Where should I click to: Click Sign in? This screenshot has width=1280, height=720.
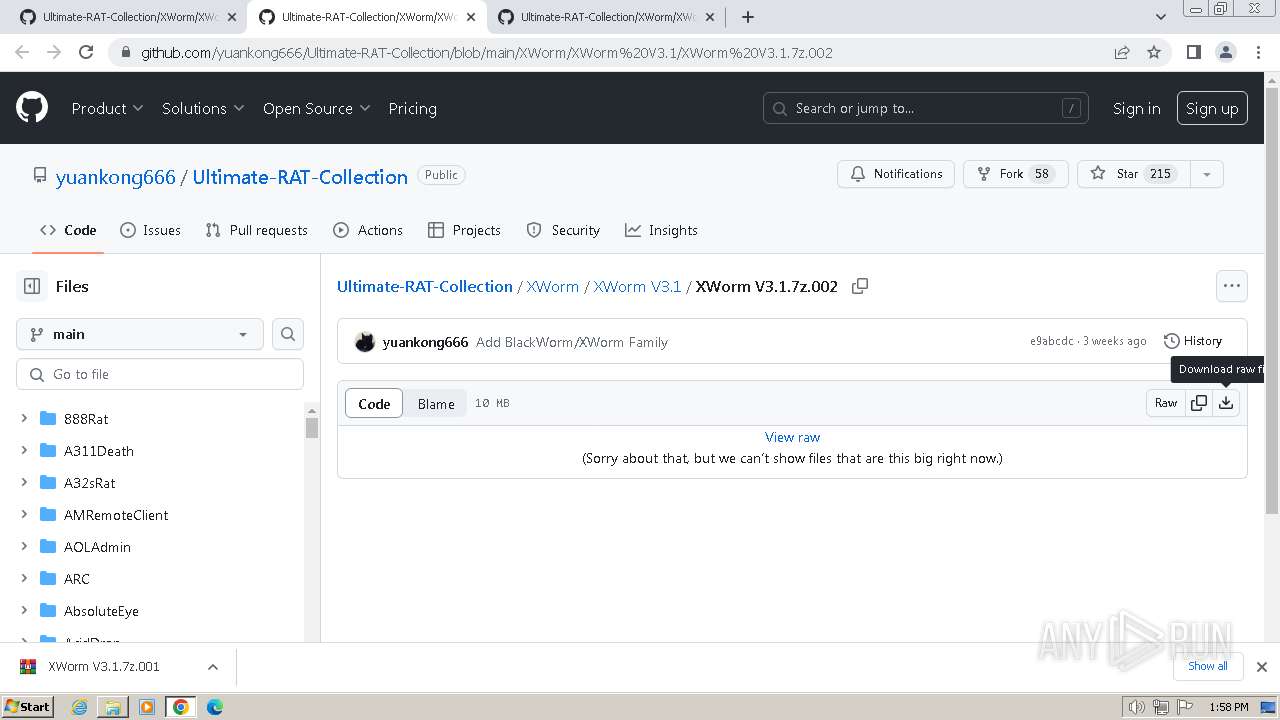pyautogui.click(x=1136, y=108)
